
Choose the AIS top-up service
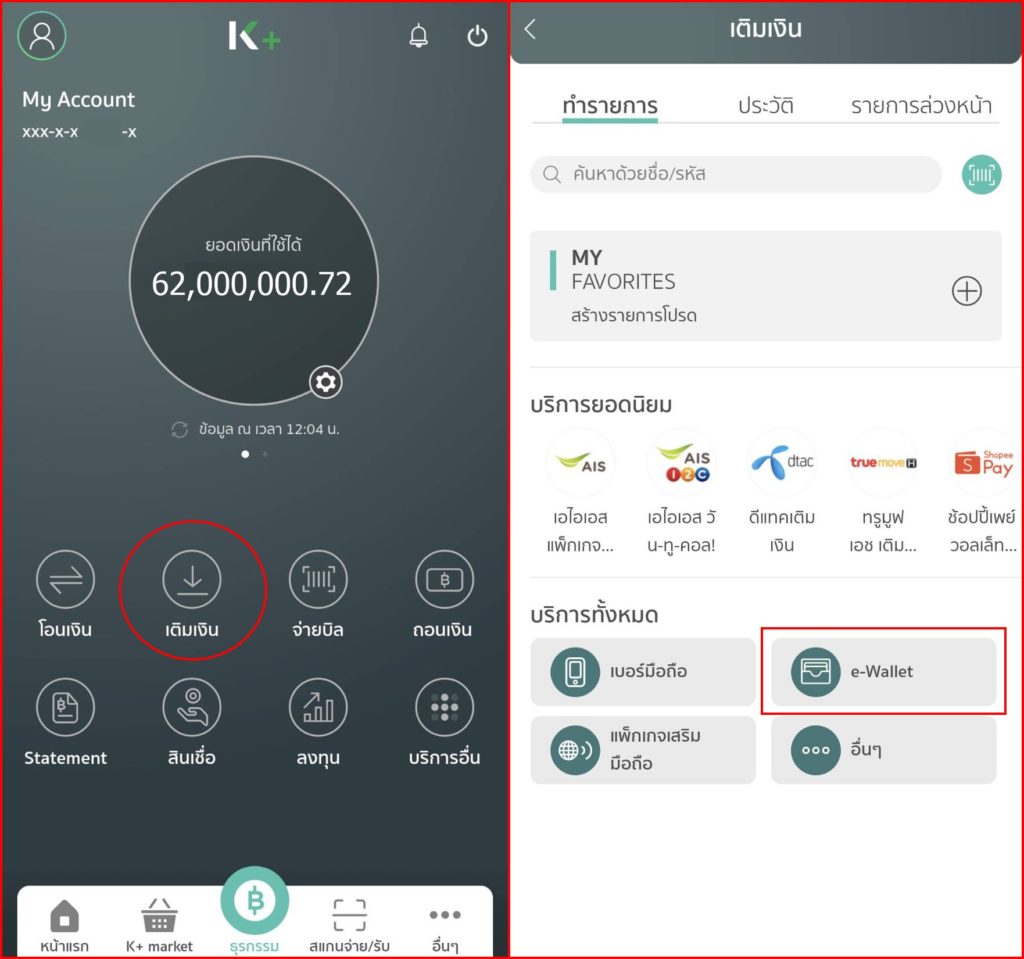pos(580,463)
